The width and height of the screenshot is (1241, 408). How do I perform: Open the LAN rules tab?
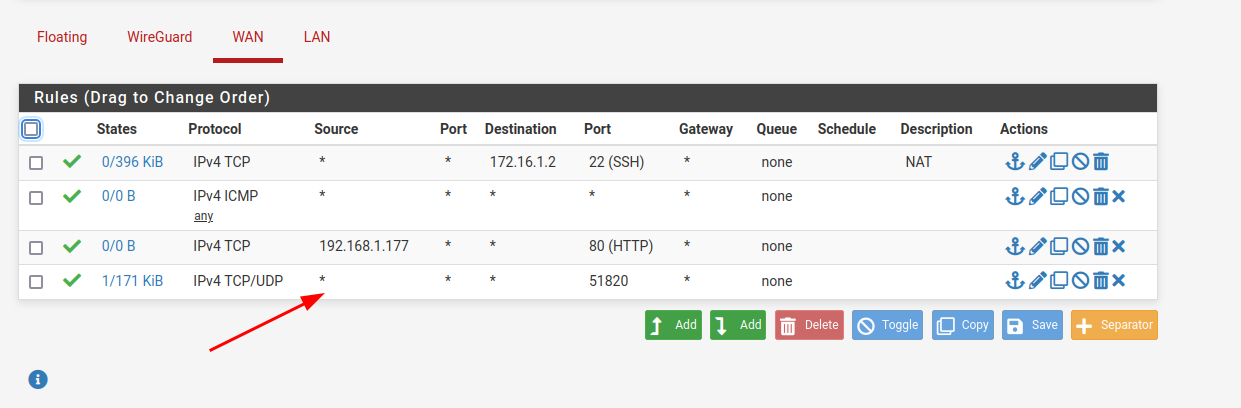[x=317, y=37]
